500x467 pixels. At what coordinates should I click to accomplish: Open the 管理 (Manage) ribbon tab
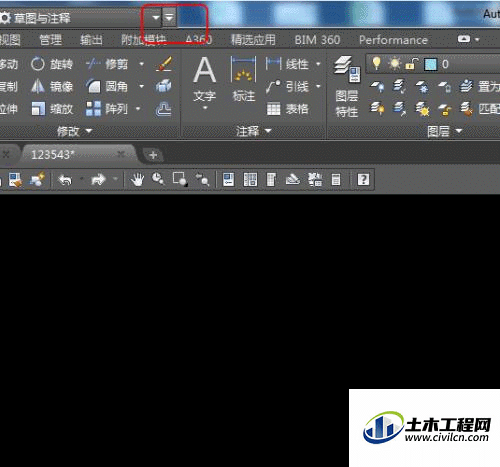[51, 40]
